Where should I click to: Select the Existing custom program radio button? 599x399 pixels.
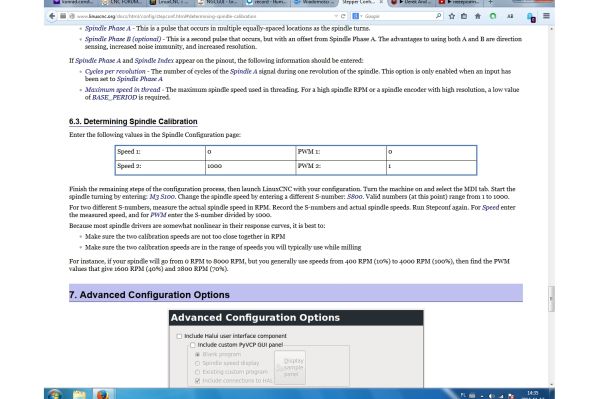198,372
